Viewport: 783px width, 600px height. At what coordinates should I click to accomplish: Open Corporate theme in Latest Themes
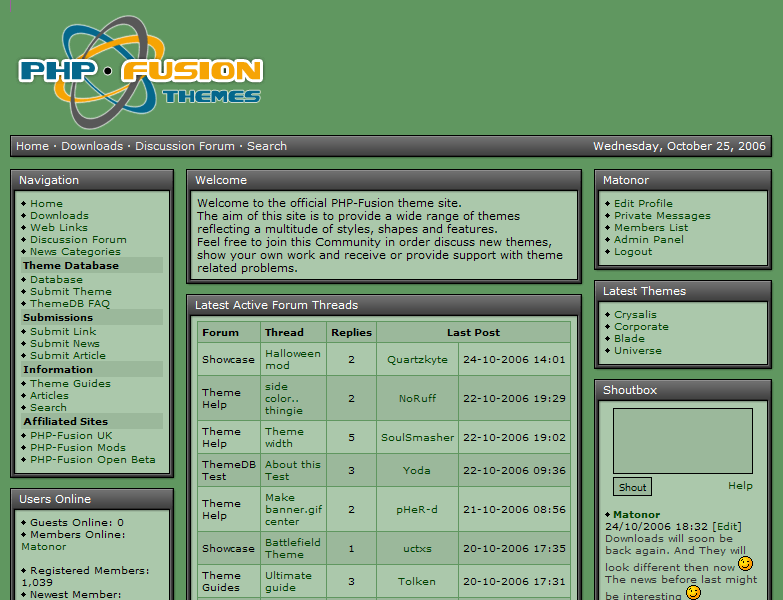(x=641, y=326)
